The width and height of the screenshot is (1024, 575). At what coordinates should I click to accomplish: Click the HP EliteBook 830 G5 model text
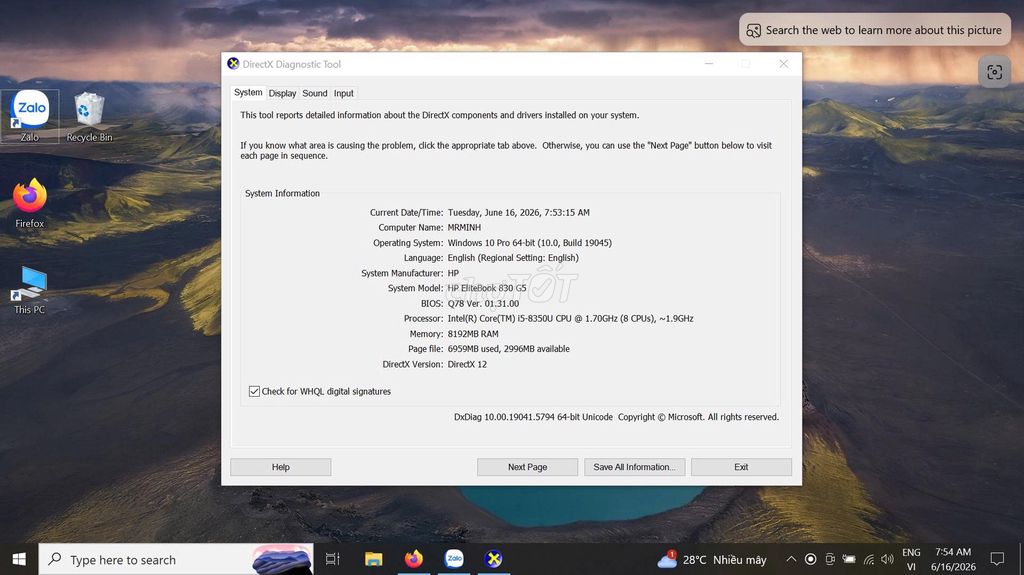pos(487,288)
